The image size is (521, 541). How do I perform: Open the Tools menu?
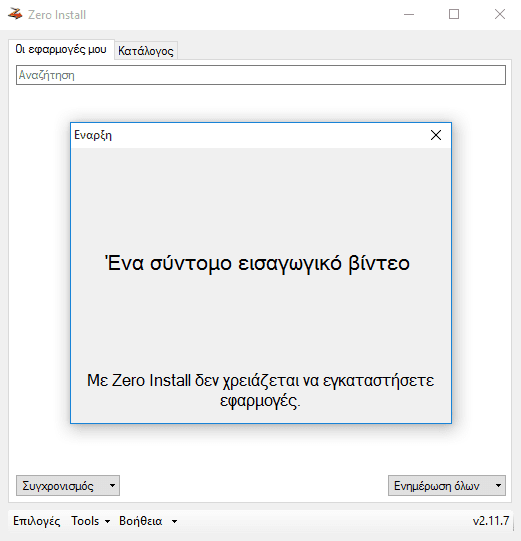85,521
